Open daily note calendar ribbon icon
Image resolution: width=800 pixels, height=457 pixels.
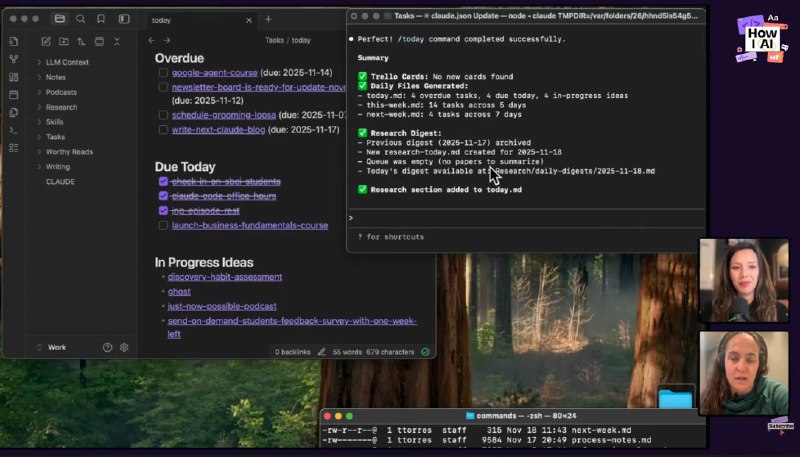point(13,95)
